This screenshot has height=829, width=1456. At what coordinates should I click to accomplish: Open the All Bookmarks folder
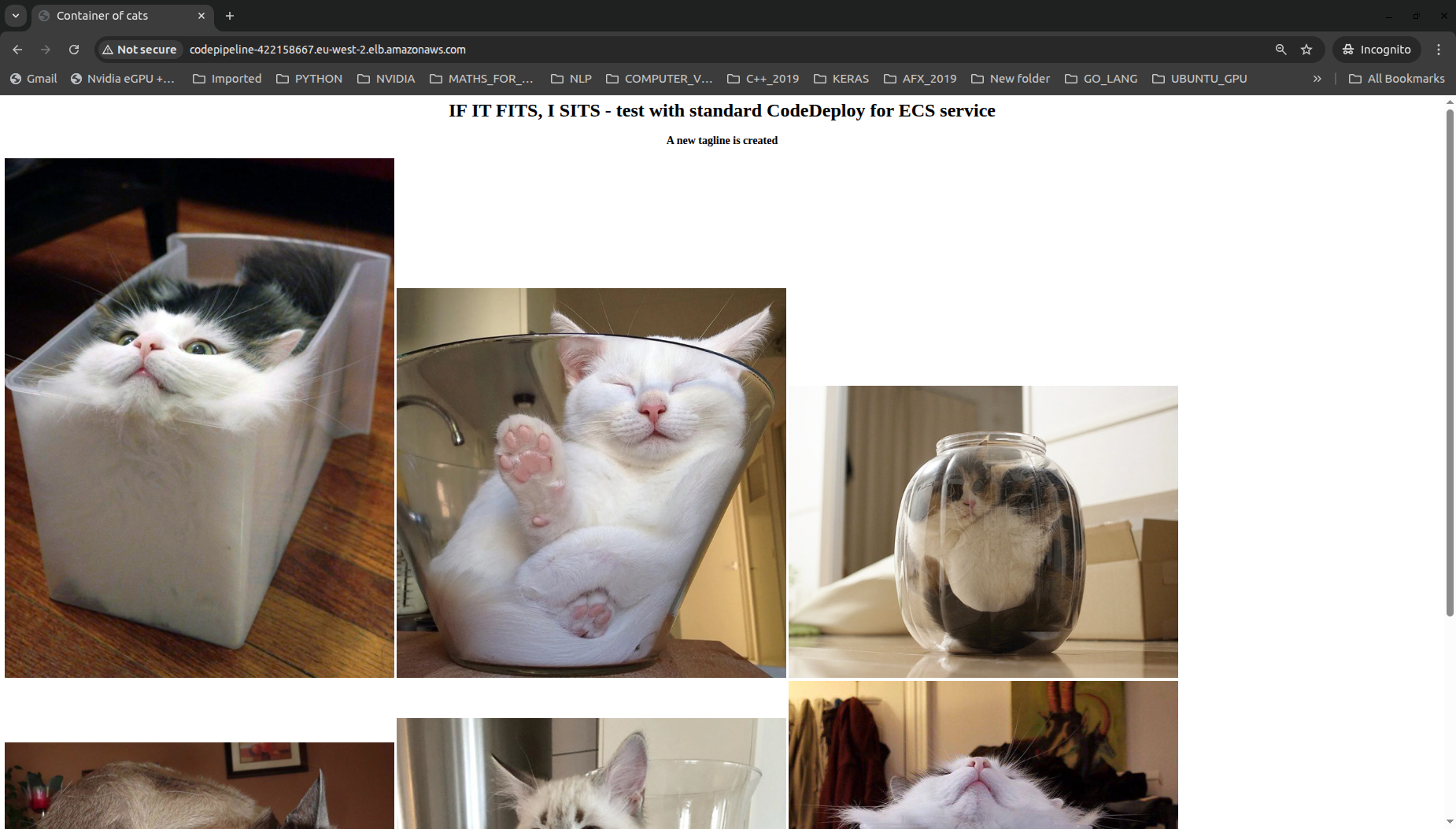[x=1397, y=79]
